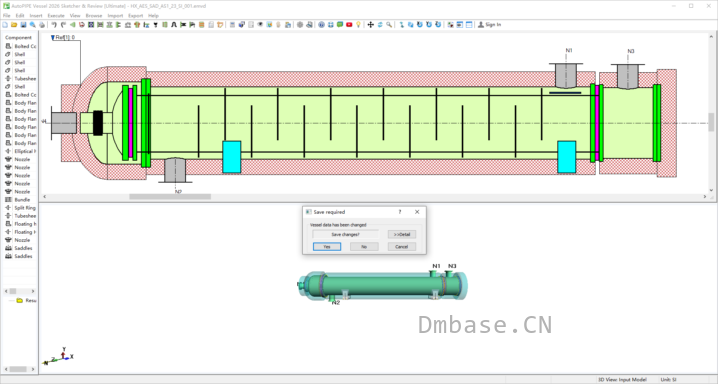
Task: Open the Help menu
Action: [x=153, y=16]
